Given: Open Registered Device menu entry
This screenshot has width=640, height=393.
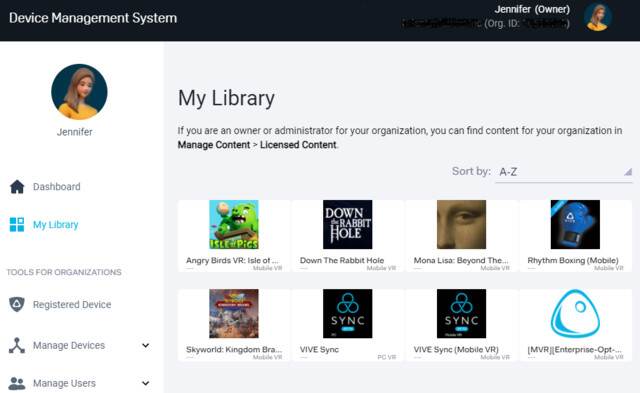Looking at the screenshot, I should click(72, 304).
